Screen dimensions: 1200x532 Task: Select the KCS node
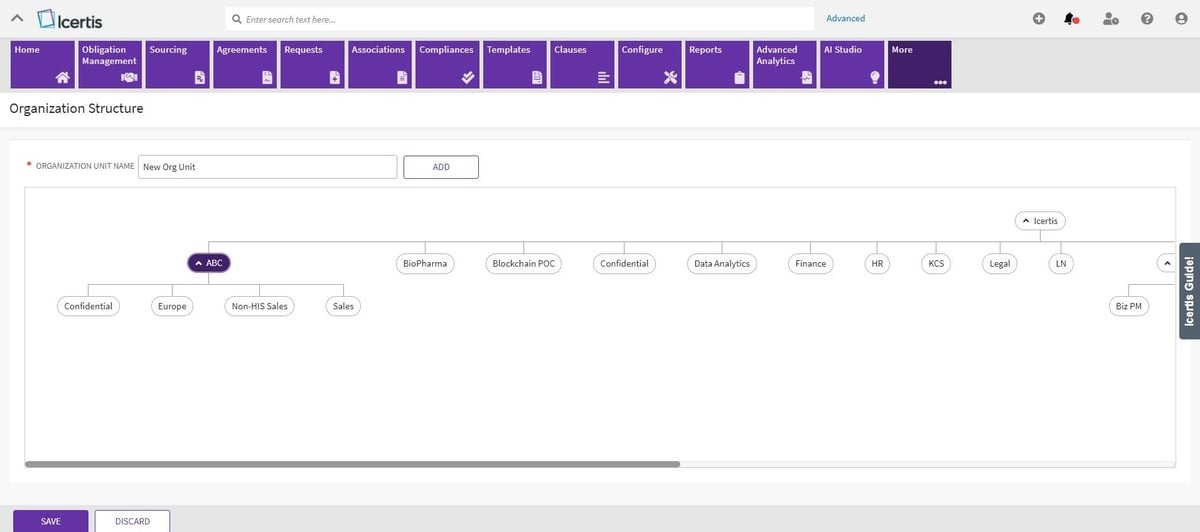coord(936,263)
